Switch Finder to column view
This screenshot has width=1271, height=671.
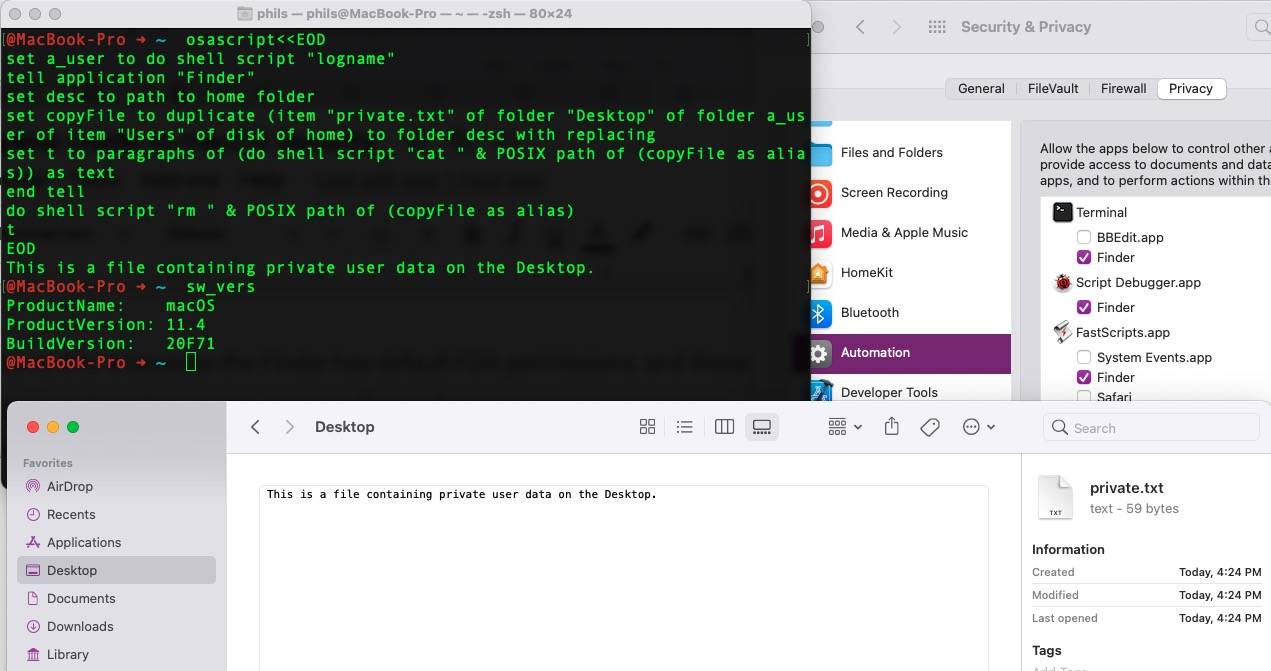724,427
